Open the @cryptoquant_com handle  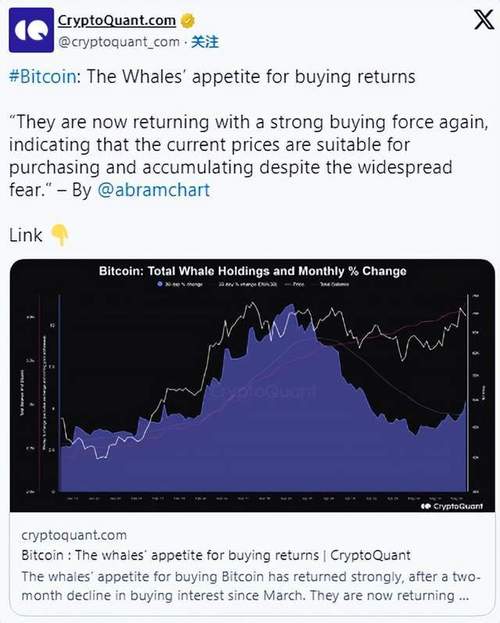(x=119, y=42)
